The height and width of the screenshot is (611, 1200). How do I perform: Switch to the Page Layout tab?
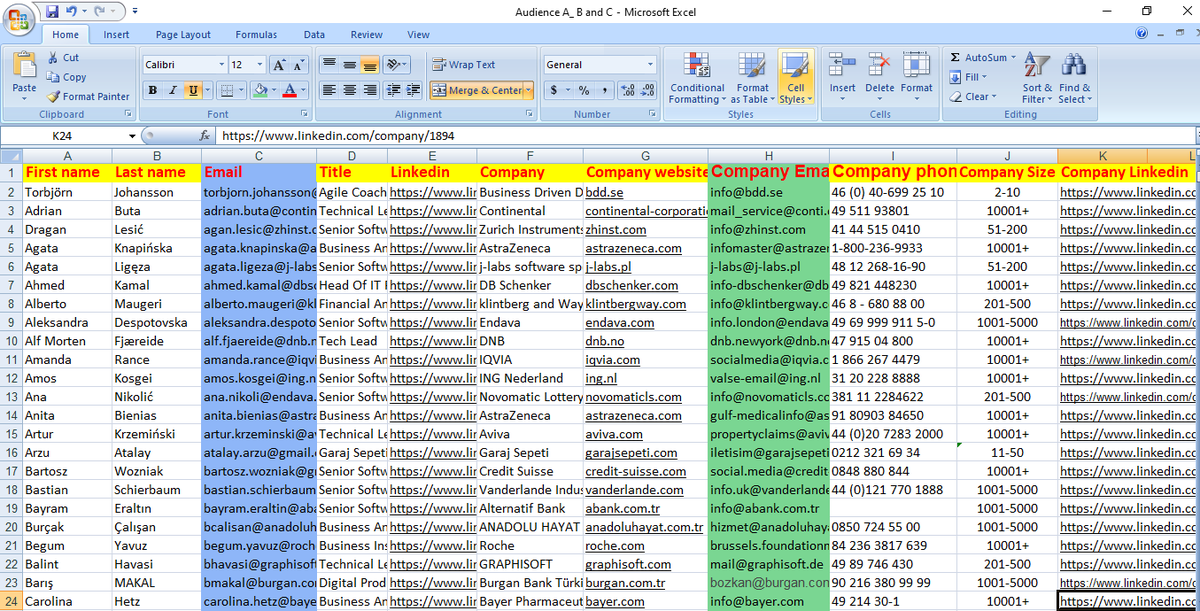point(183,34)
